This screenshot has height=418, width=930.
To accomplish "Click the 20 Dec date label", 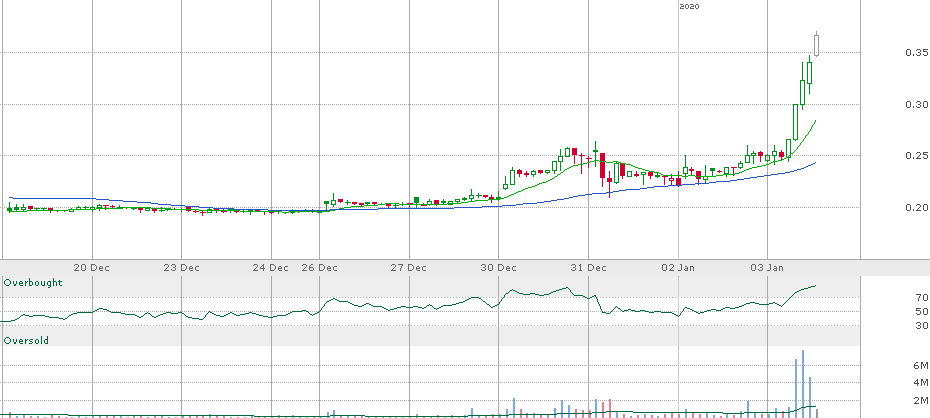I will pyautogui.click(x=93, y=267).
